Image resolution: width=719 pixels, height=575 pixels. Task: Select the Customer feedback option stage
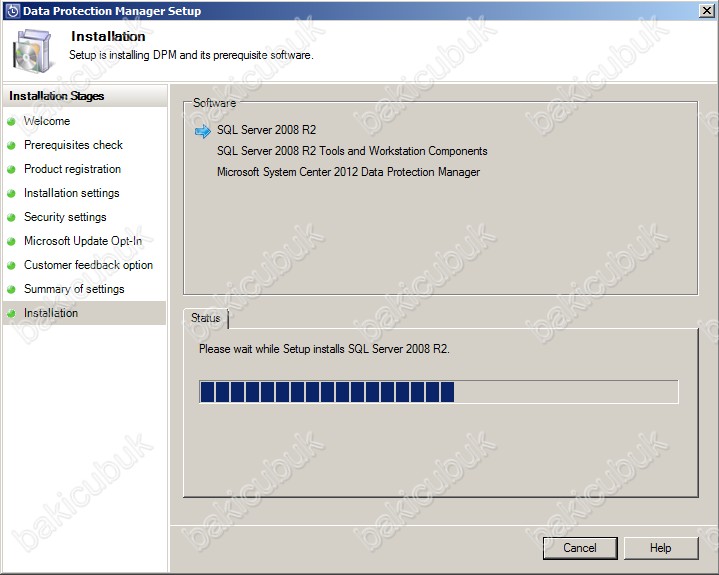(88, 265)
